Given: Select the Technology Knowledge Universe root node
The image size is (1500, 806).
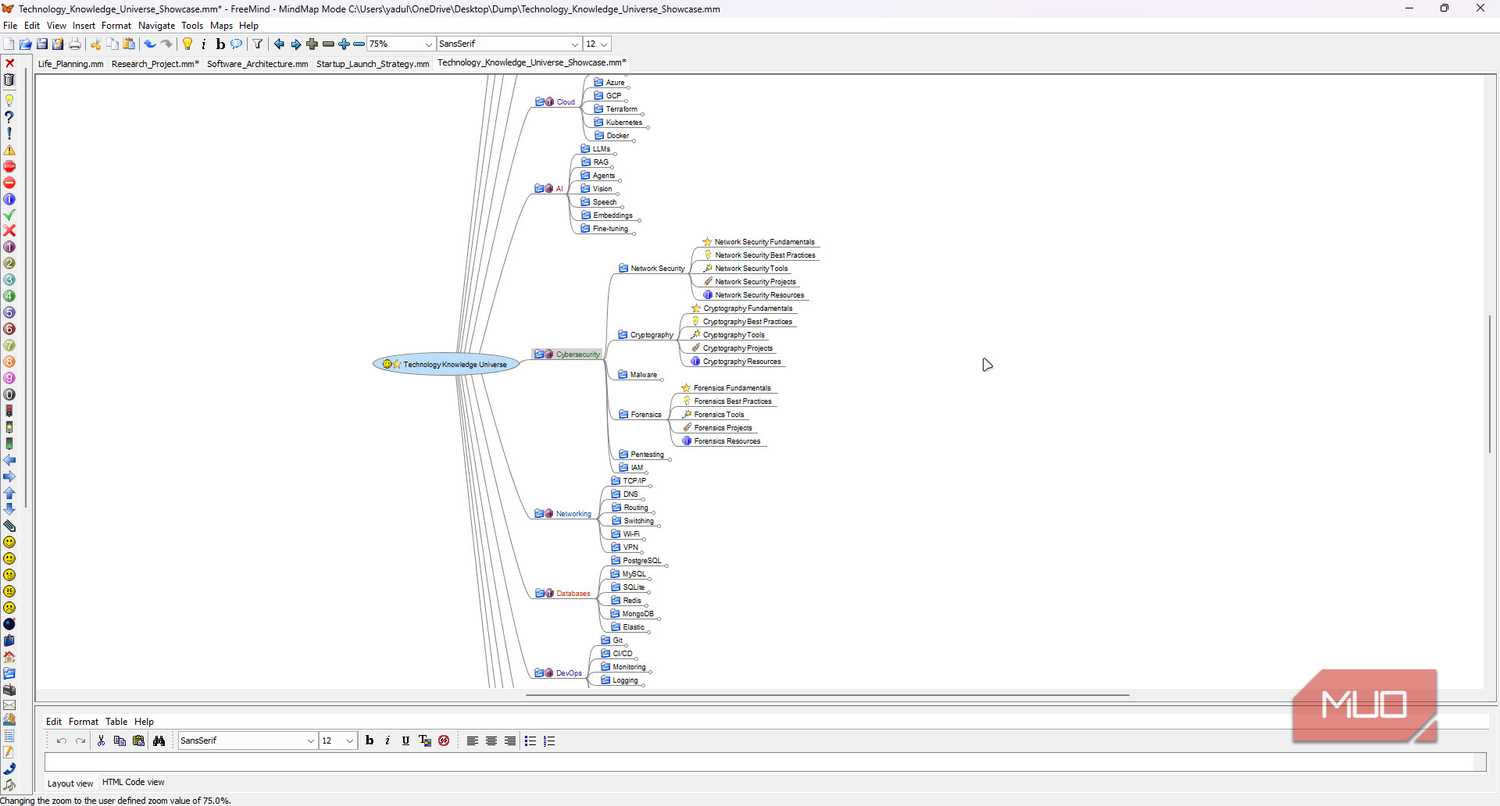Looking at the screenshot, I should click(446, 364).
